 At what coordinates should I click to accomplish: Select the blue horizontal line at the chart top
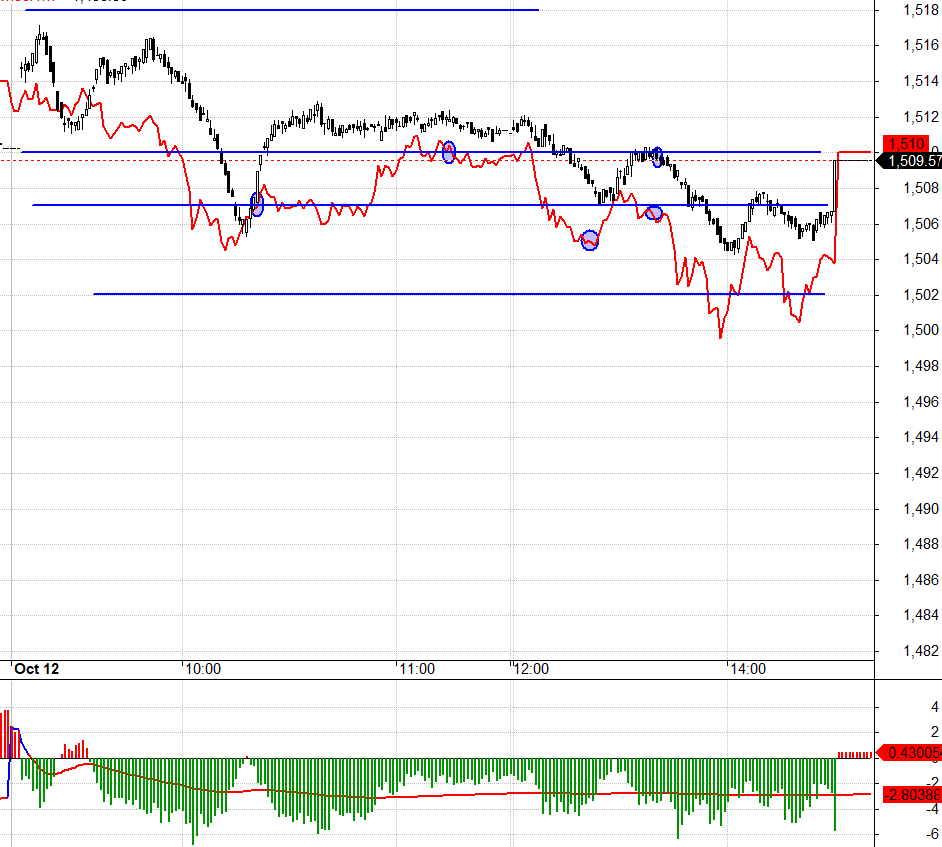click(x=280, y=10)
